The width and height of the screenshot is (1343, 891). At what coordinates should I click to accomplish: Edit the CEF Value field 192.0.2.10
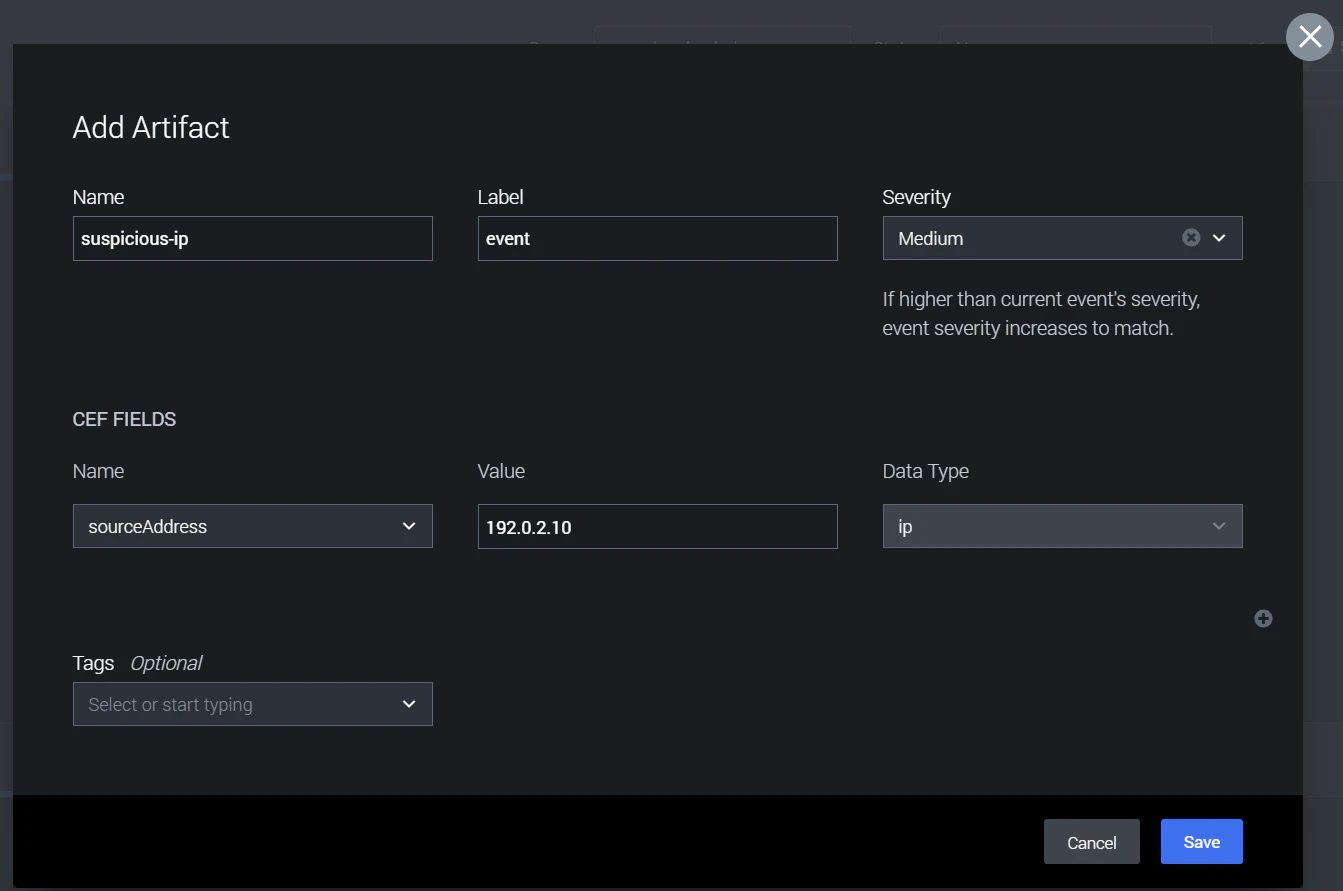tap(658, 526)
